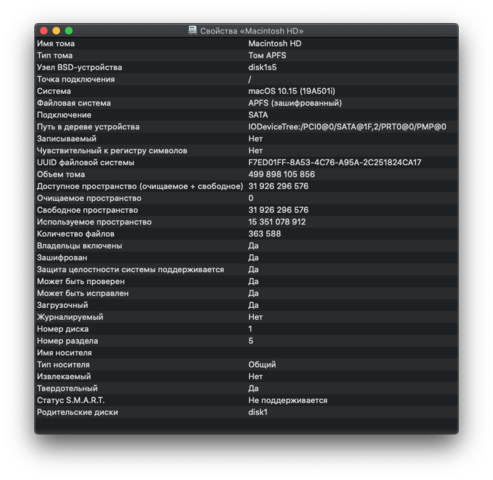
Task: Click the window title 'Свойства «Macintosh HD»'
Action: tap(252, 31)
